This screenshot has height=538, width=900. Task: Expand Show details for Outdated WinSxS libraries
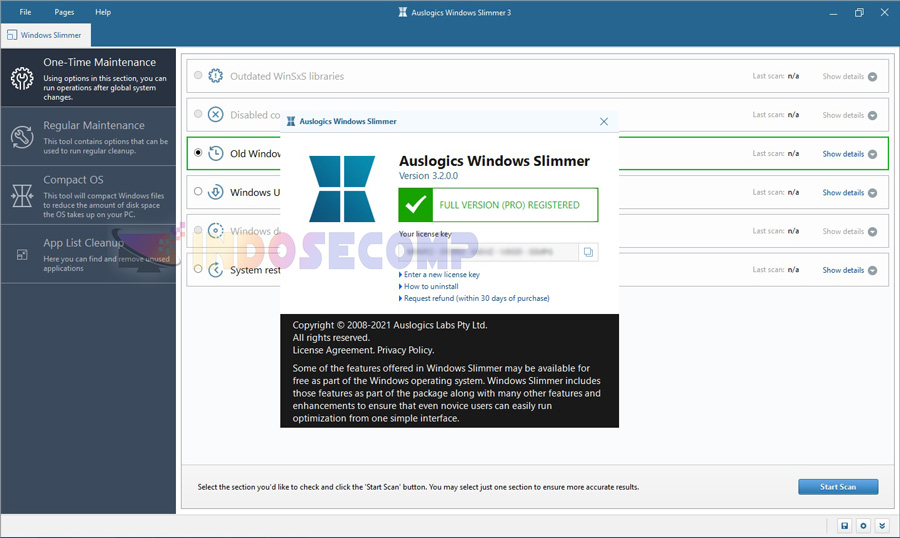[x=849, y=76]
